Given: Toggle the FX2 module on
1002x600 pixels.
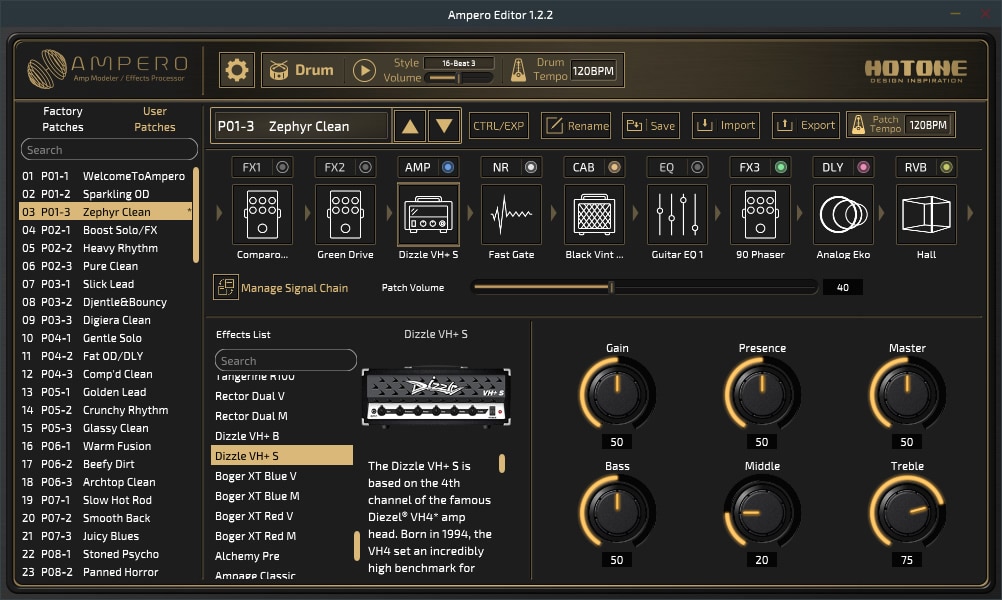Looking at the screenshot, I should 365,167.
